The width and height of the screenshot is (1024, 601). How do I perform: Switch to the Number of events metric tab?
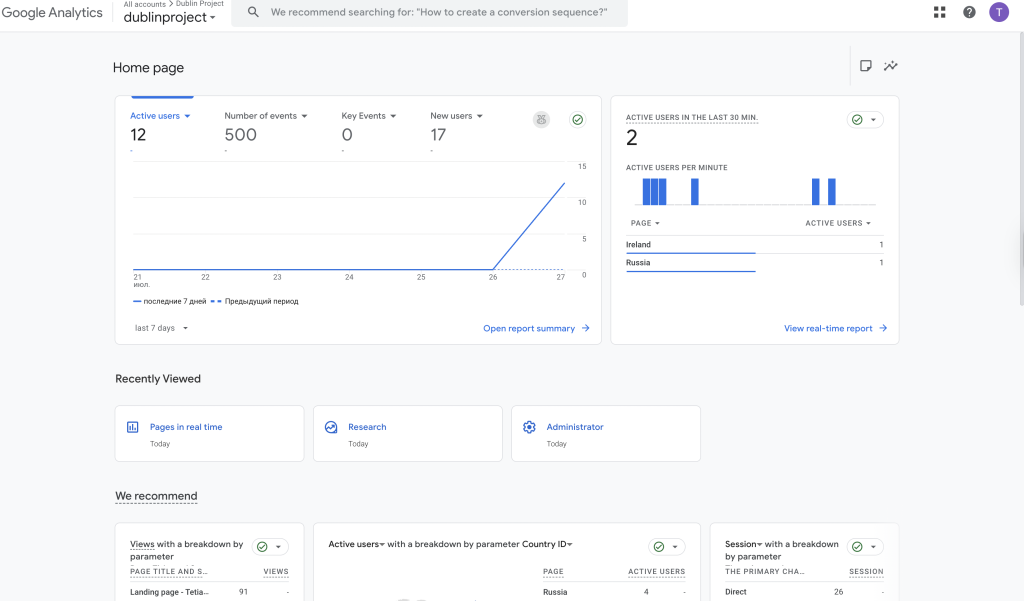[x=261, y=116]
